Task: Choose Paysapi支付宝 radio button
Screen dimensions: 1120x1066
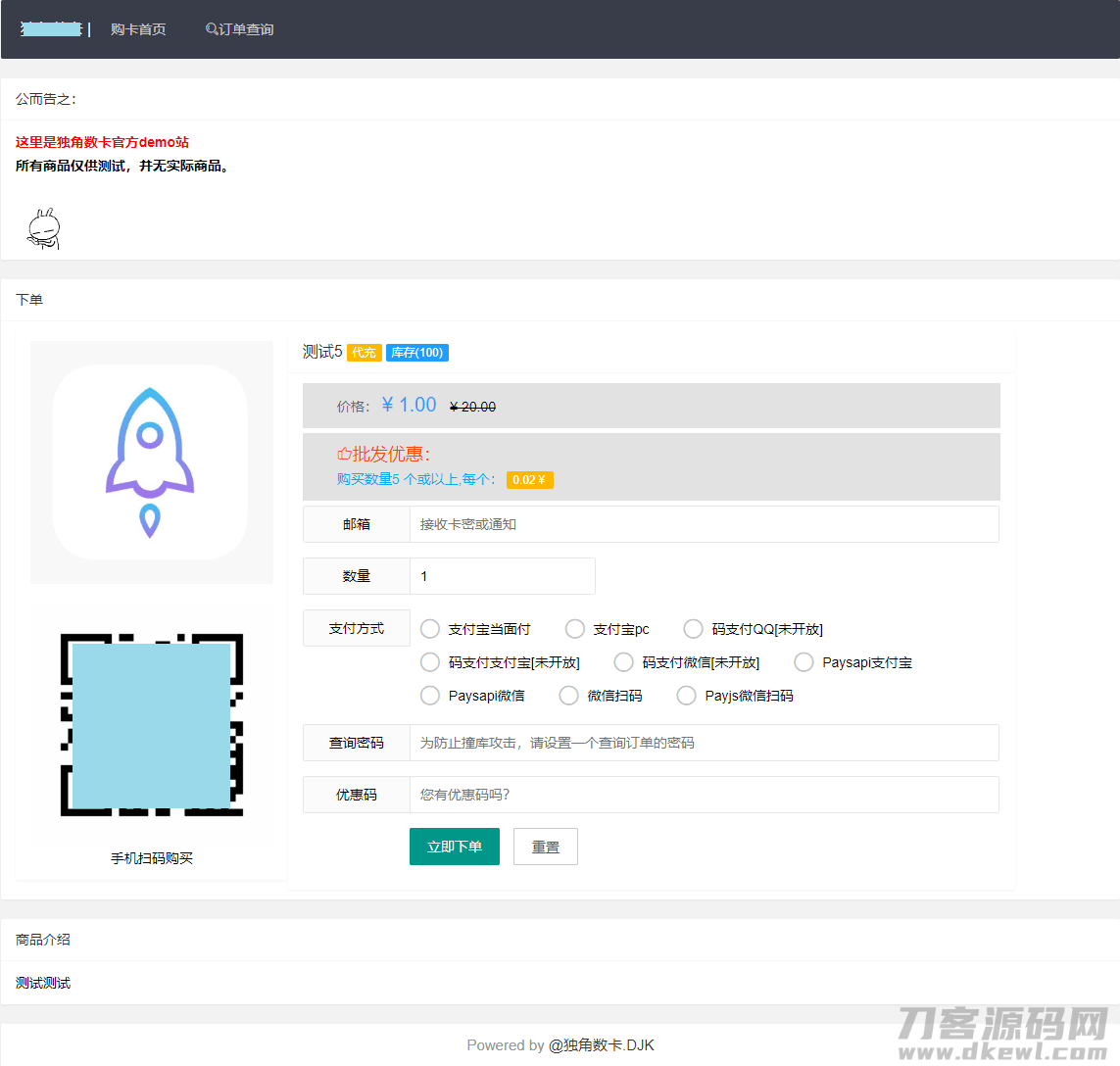Action: (x=804, y=662)
